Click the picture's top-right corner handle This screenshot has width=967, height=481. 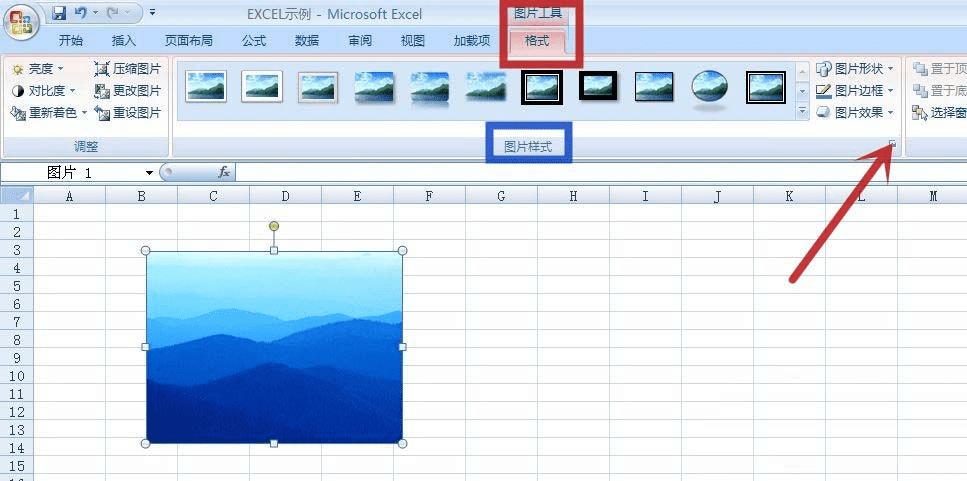pos(402,250)
